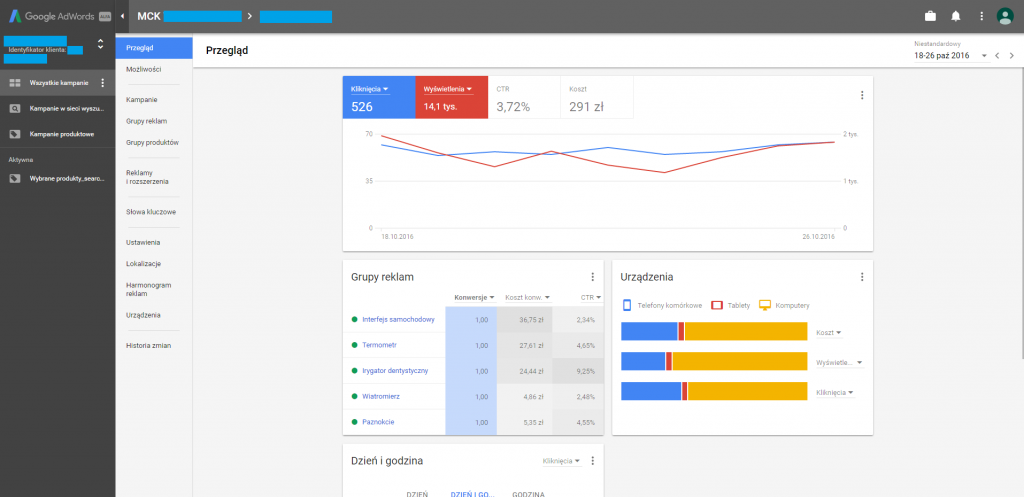The width and height of the screenshot is (1024, 497).
Task: Open the date range dropdown 18-26 paź 2016
Action: pyautogui.click(x=951, y=56)
